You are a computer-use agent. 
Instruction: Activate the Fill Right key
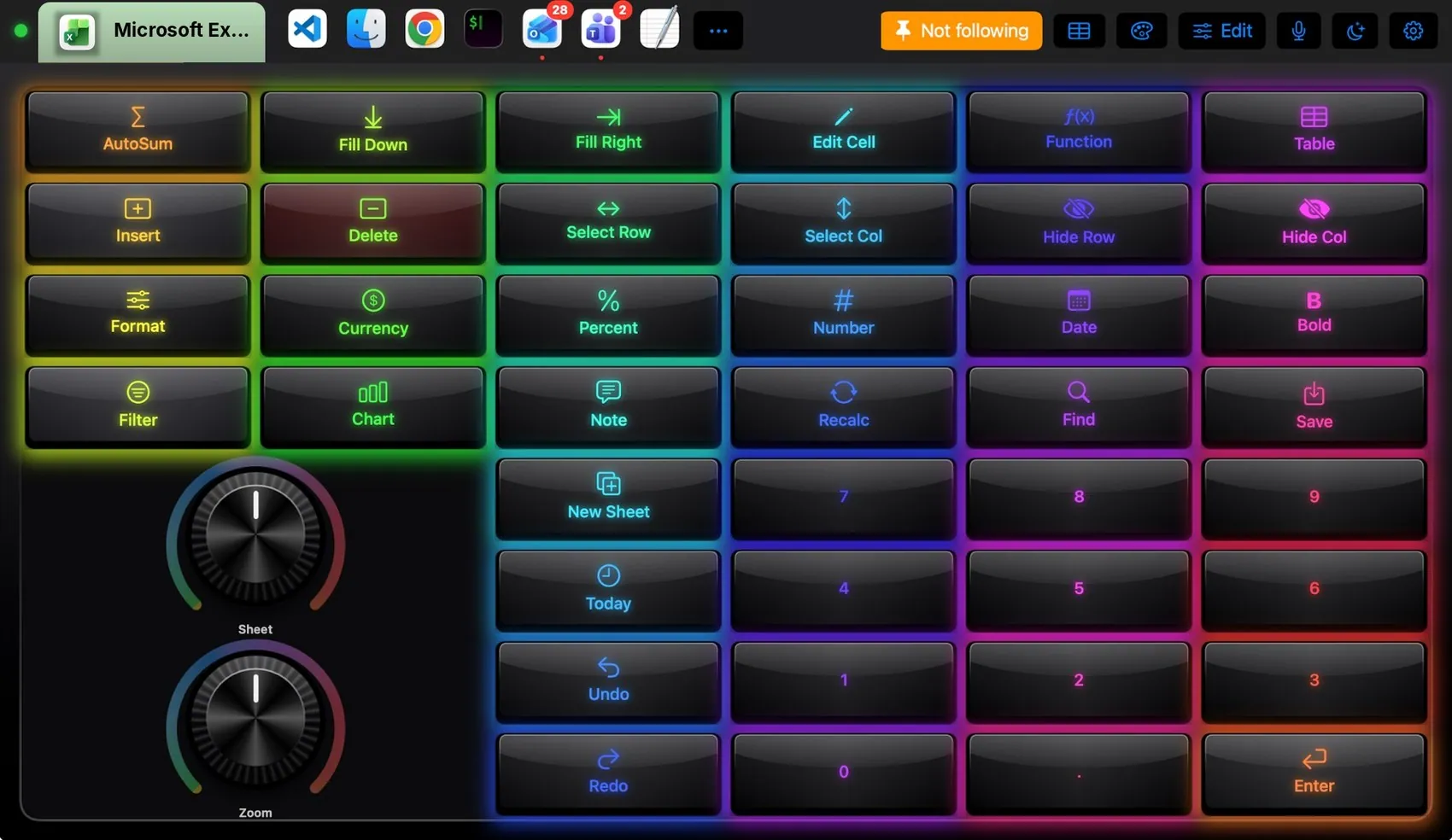click(608, 131)
